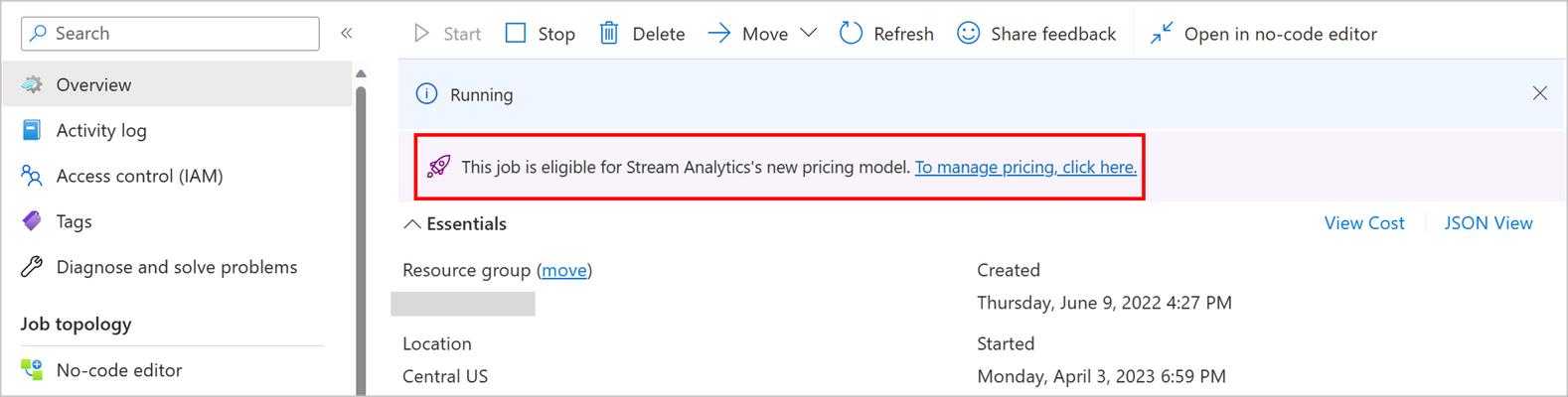Image resolution: width=1568 pixels, height=397 pixels.
Task: Collapse the sidebar with double chevron
Action: click(x=347, y=33)
